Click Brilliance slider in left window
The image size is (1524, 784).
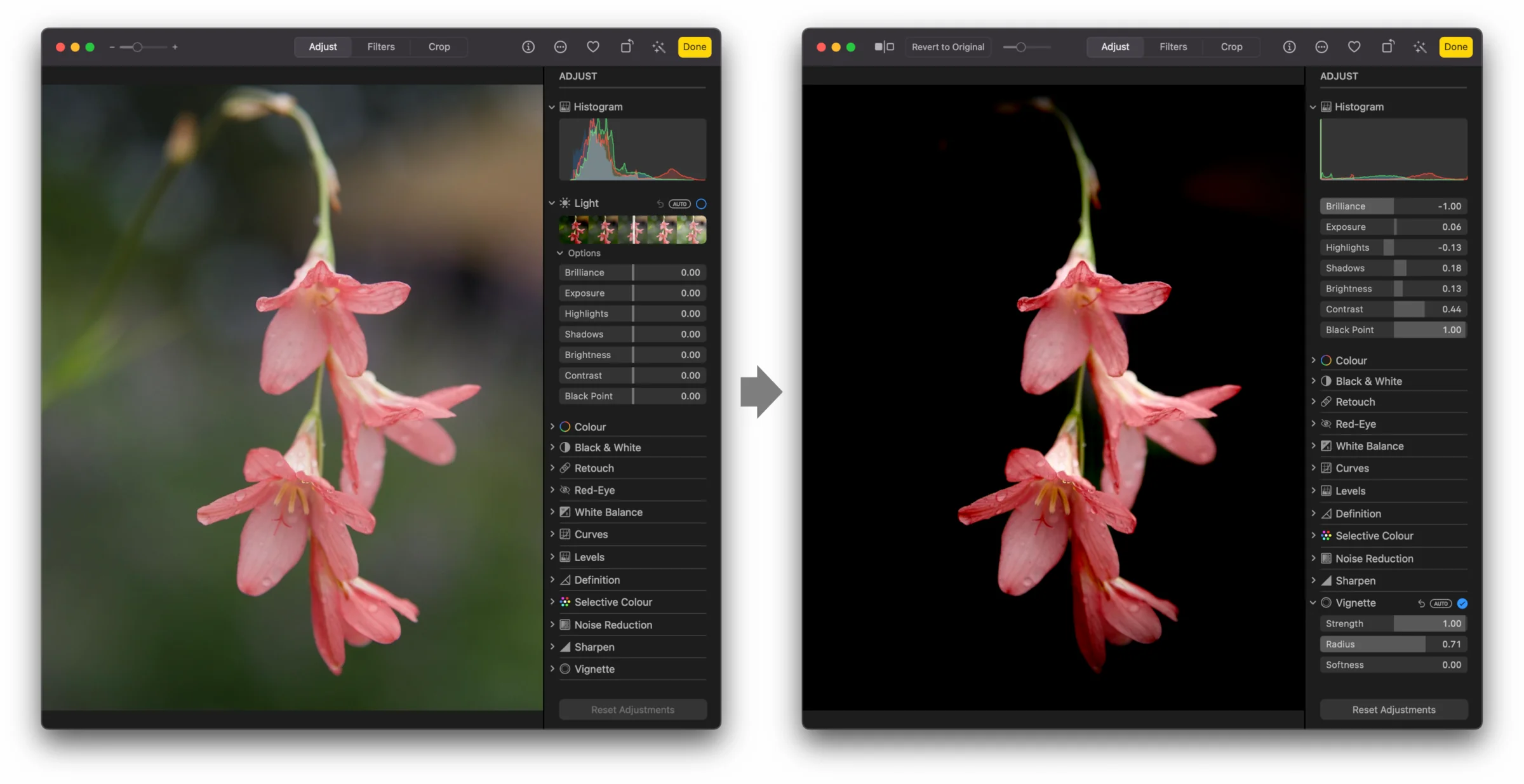(x=632, y=272)
